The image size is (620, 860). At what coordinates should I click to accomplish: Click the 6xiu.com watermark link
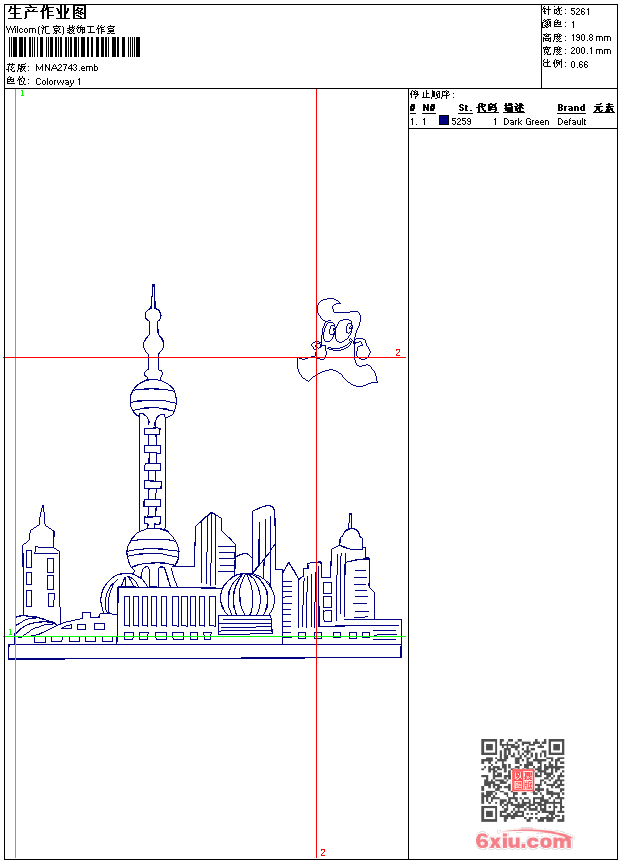tap(523, 841)
